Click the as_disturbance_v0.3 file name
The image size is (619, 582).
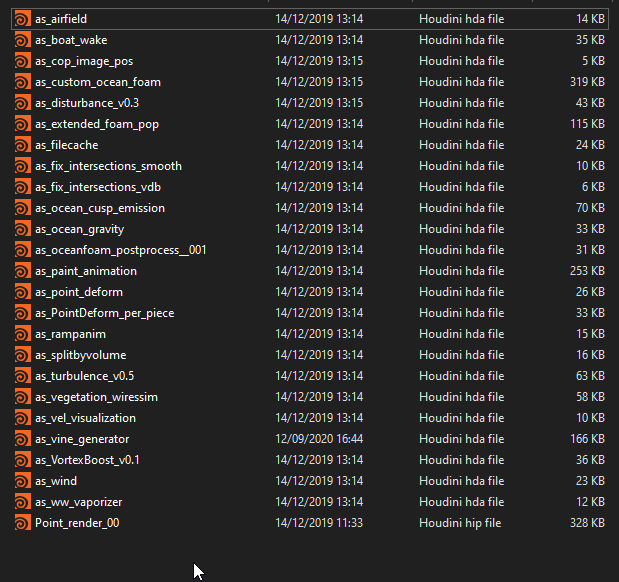87,103
